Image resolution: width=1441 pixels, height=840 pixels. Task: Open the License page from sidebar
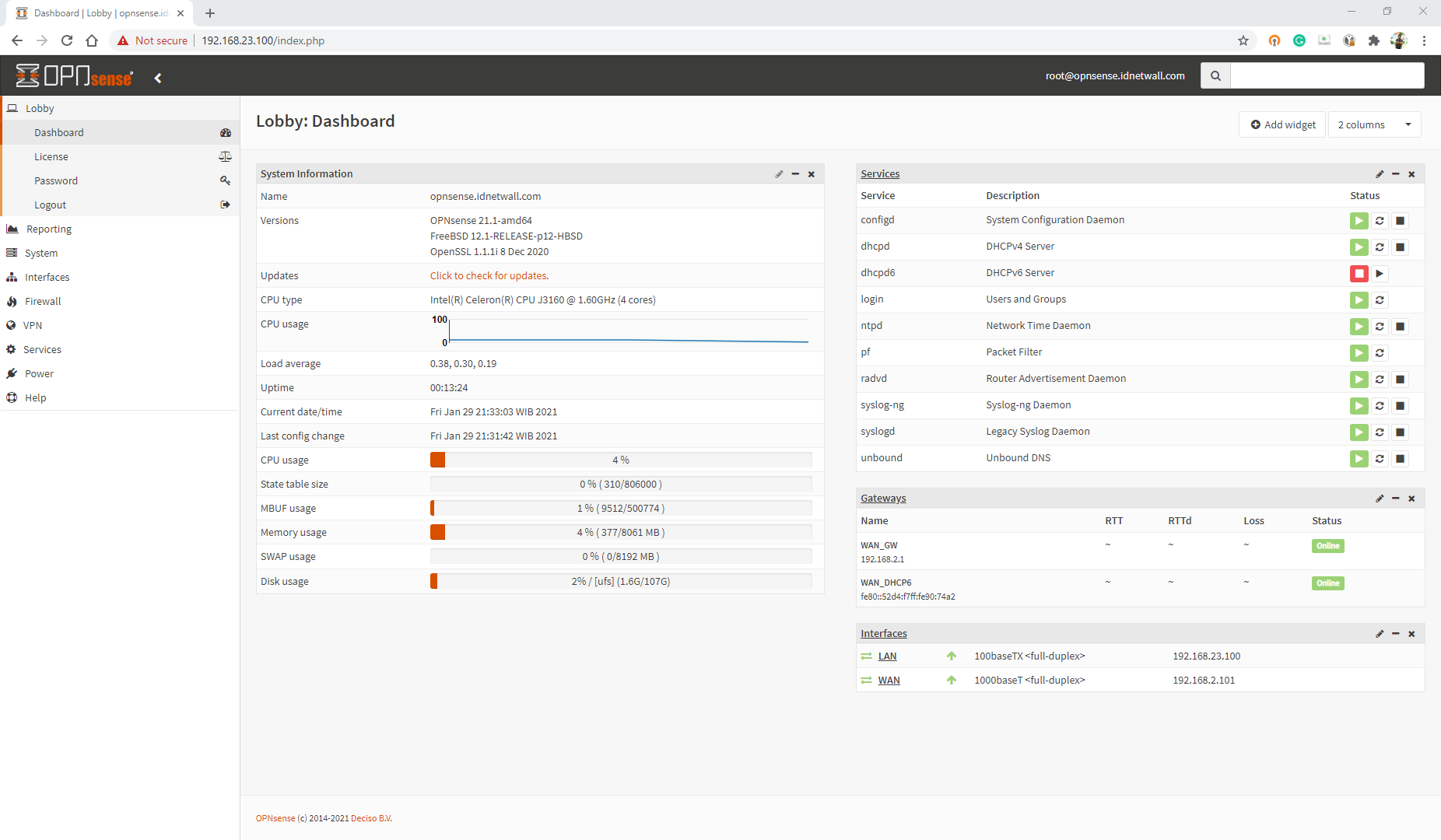(x=51, y=156)
